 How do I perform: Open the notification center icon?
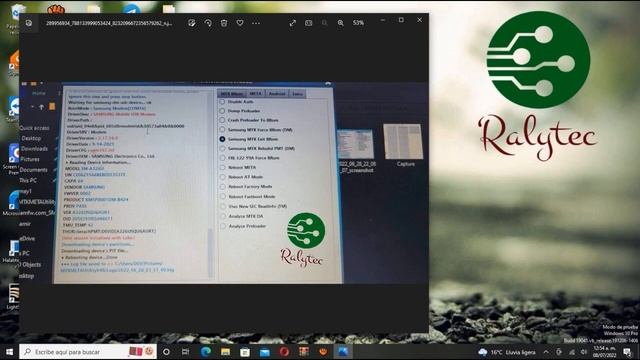point(628,352)
